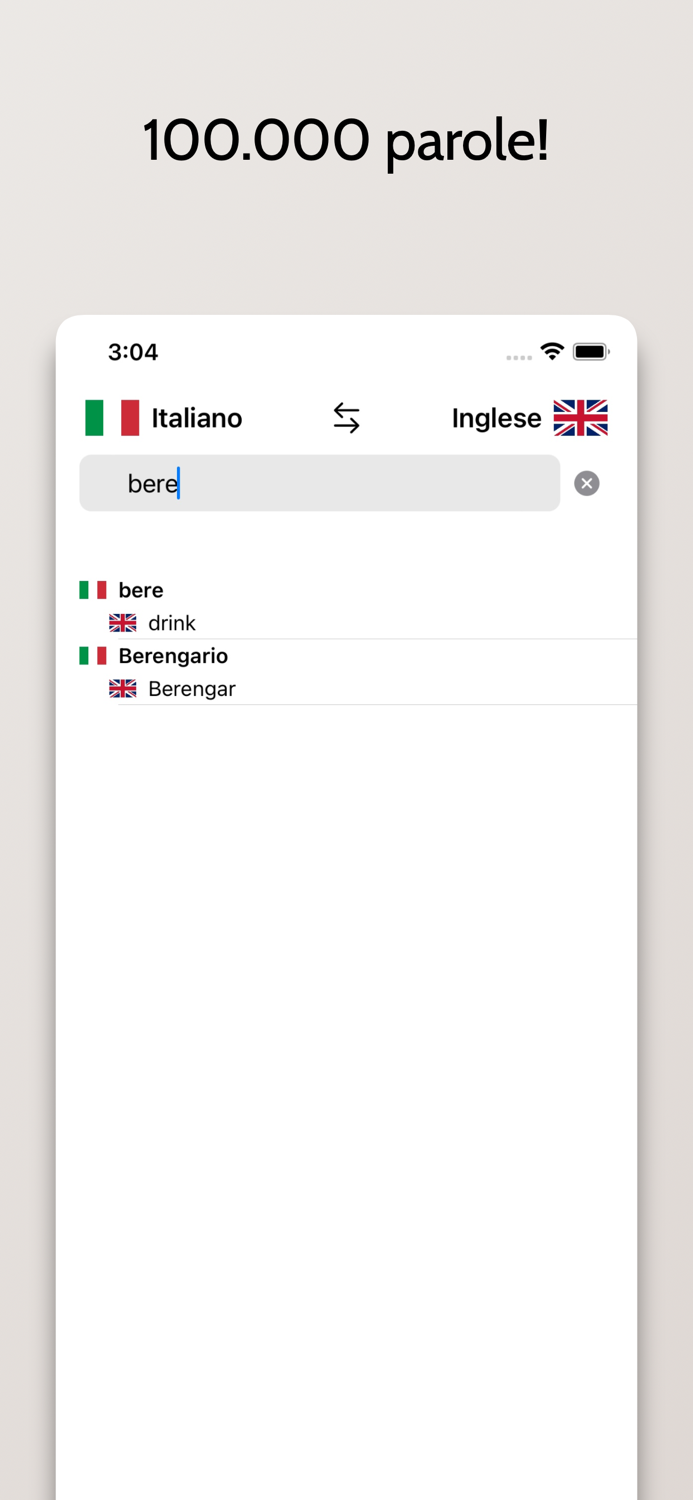The image size is (693, 1500).
Task: Click the UK flag beside Berengar
Action: pos(122,688)
